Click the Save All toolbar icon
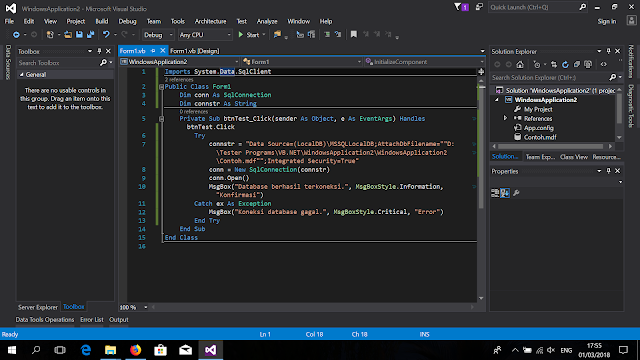 (x=90, y=35)
